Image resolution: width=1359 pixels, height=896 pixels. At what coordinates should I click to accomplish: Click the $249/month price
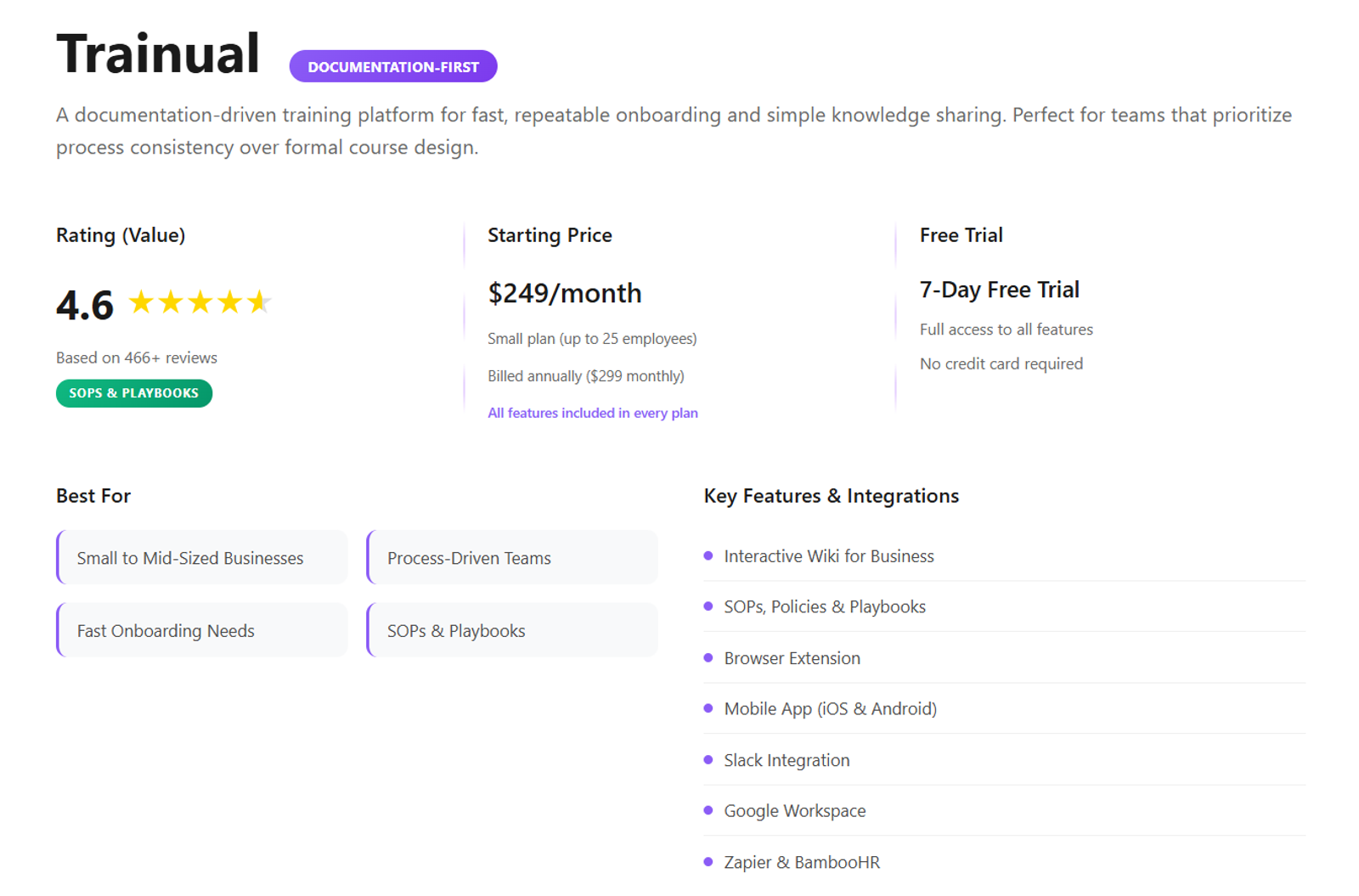(565, 293)
